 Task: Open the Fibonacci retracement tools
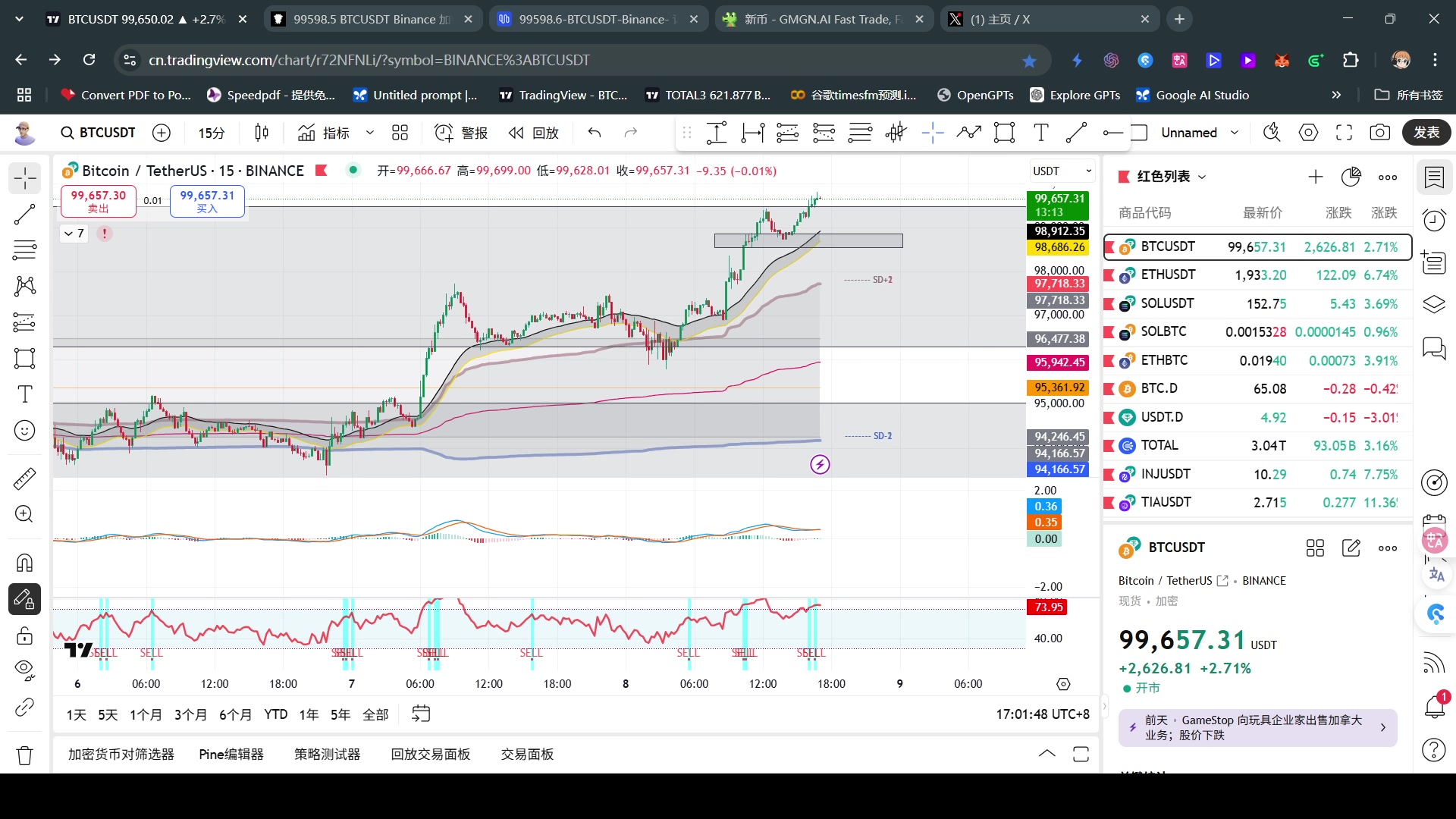click(x=24, y=250)
